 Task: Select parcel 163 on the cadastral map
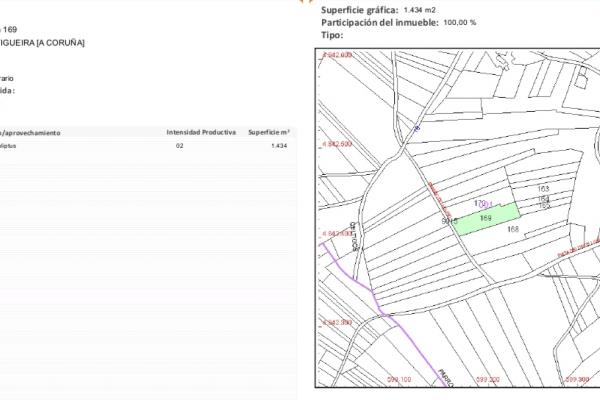tap(544, 188)
